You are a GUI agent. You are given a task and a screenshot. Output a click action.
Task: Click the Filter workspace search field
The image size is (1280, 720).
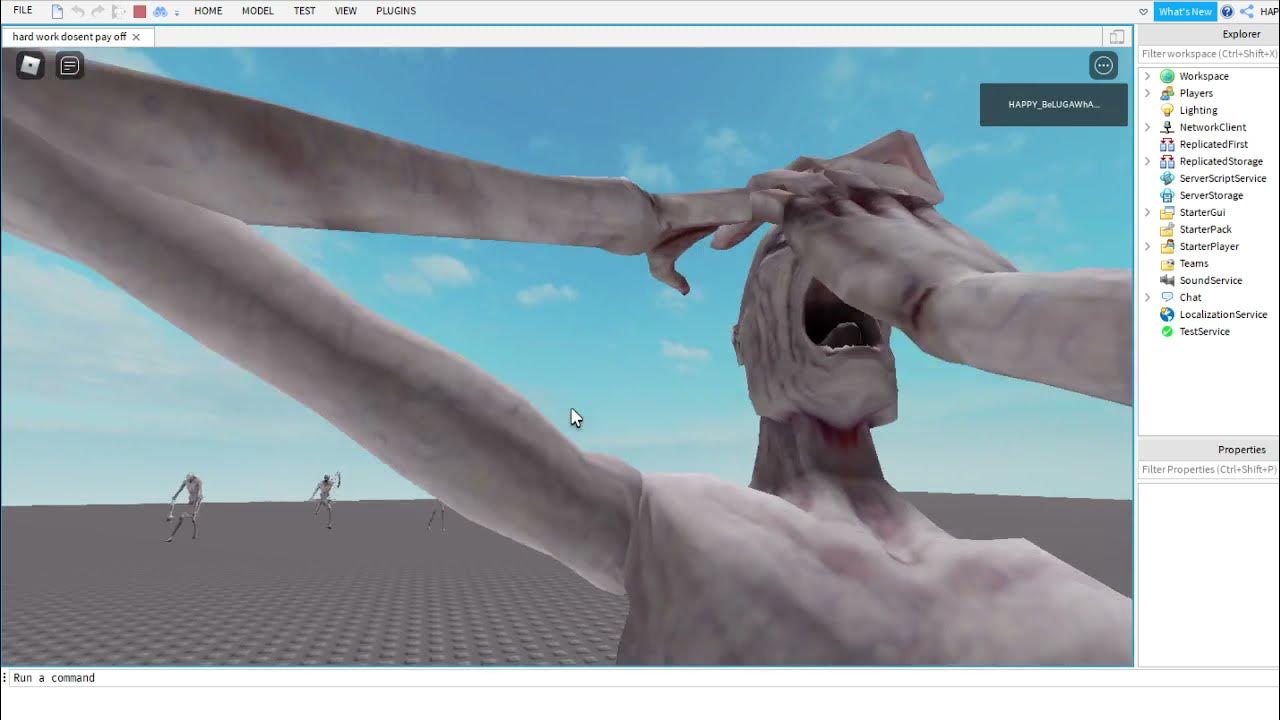pos(1209,54)
